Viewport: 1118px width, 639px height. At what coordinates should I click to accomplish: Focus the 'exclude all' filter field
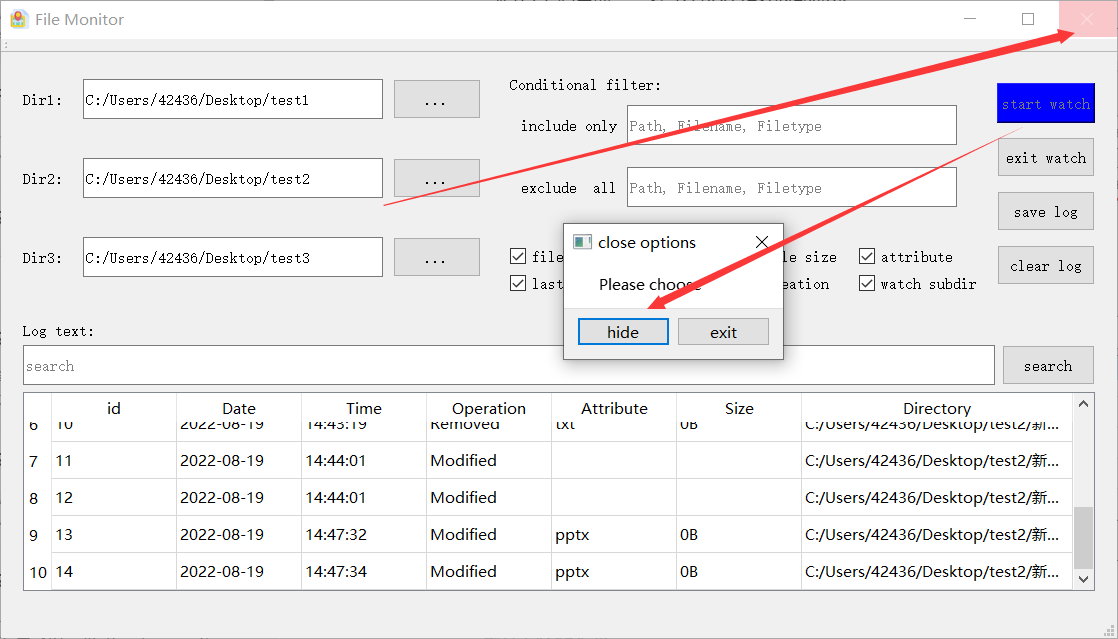(791, 188)
